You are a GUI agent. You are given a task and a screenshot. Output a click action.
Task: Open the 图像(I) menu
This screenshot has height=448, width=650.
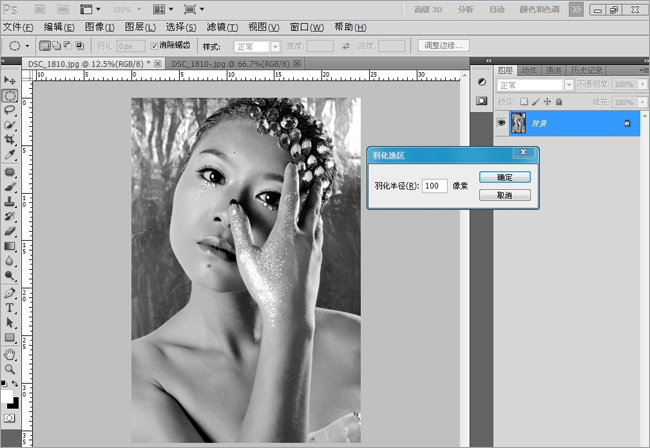(99, 27)
